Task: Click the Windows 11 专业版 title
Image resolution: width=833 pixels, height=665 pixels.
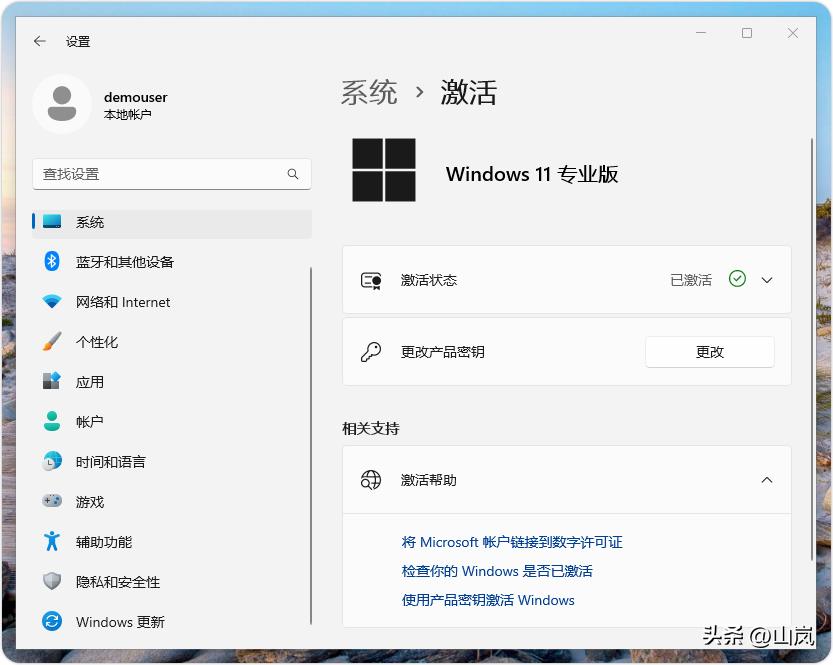Action: [532, 174]
